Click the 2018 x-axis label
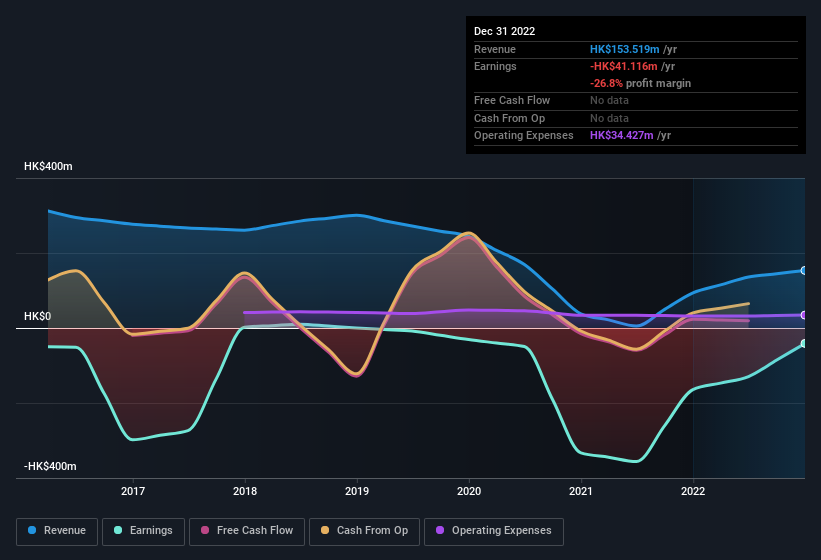This screenshot has height=560, width=821. coord(245,491)
